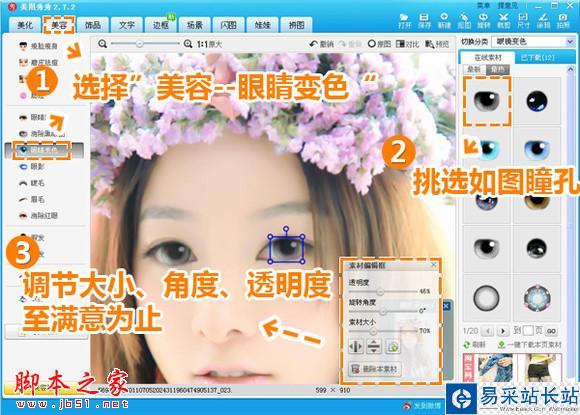Adjust the 旋转角度 rotation slider
Viewport: 580px width, 415px height.
(x=383, y=311)
